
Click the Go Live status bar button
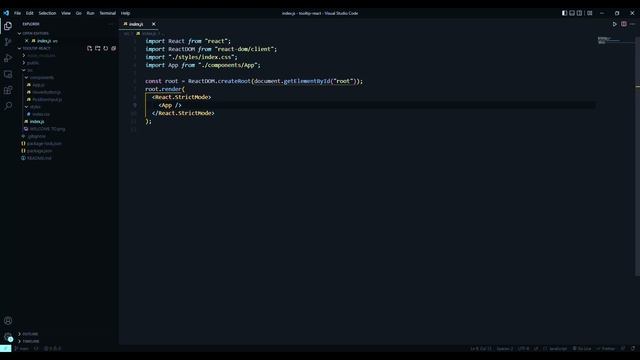coord(582,349)
